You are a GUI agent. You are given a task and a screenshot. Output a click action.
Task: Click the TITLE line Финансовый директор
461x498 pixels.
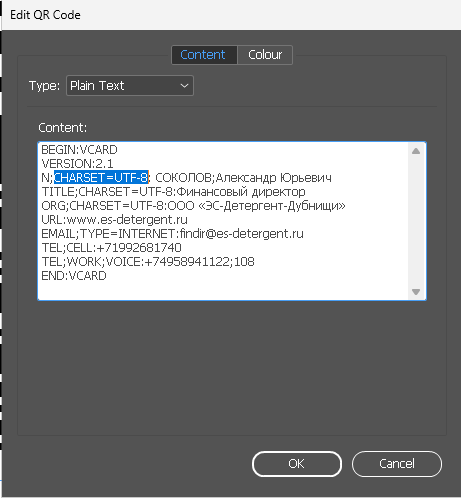(x=173, y=192)
